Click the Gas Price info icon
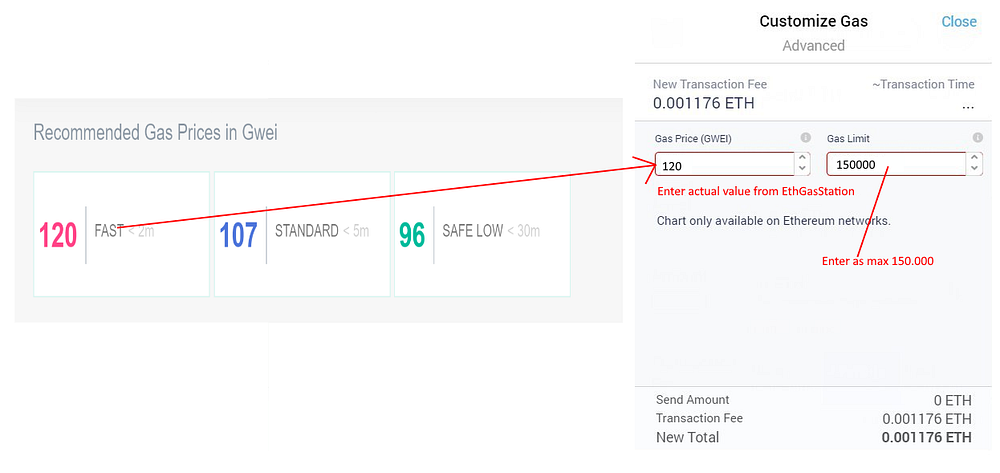The height and width of the screenshot is (473, 1000). click(x=805, y=138)
